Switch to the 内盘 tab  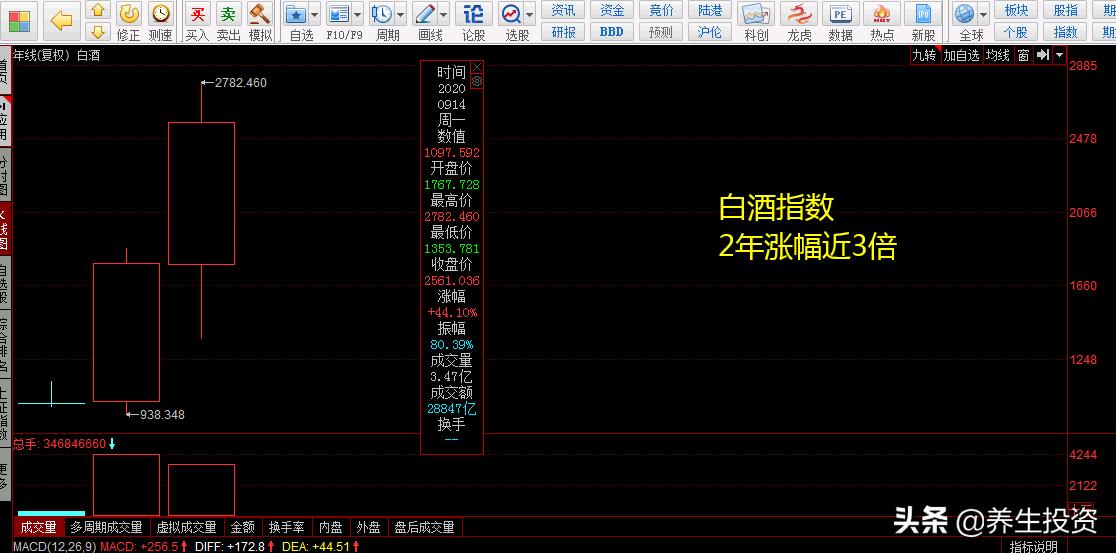pyautogui.click(x=331, y=527)
